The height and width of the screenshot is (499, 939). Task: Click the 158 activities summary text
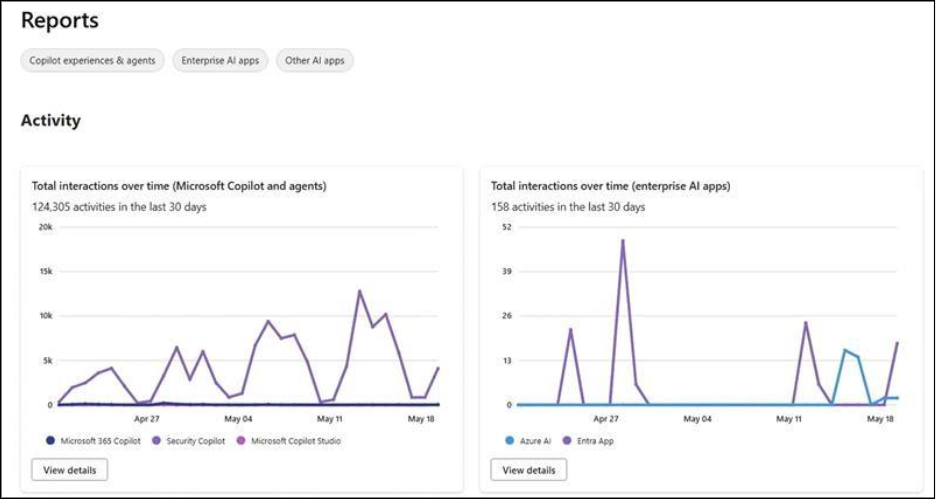pyautogui.click(x=568, y=207)
